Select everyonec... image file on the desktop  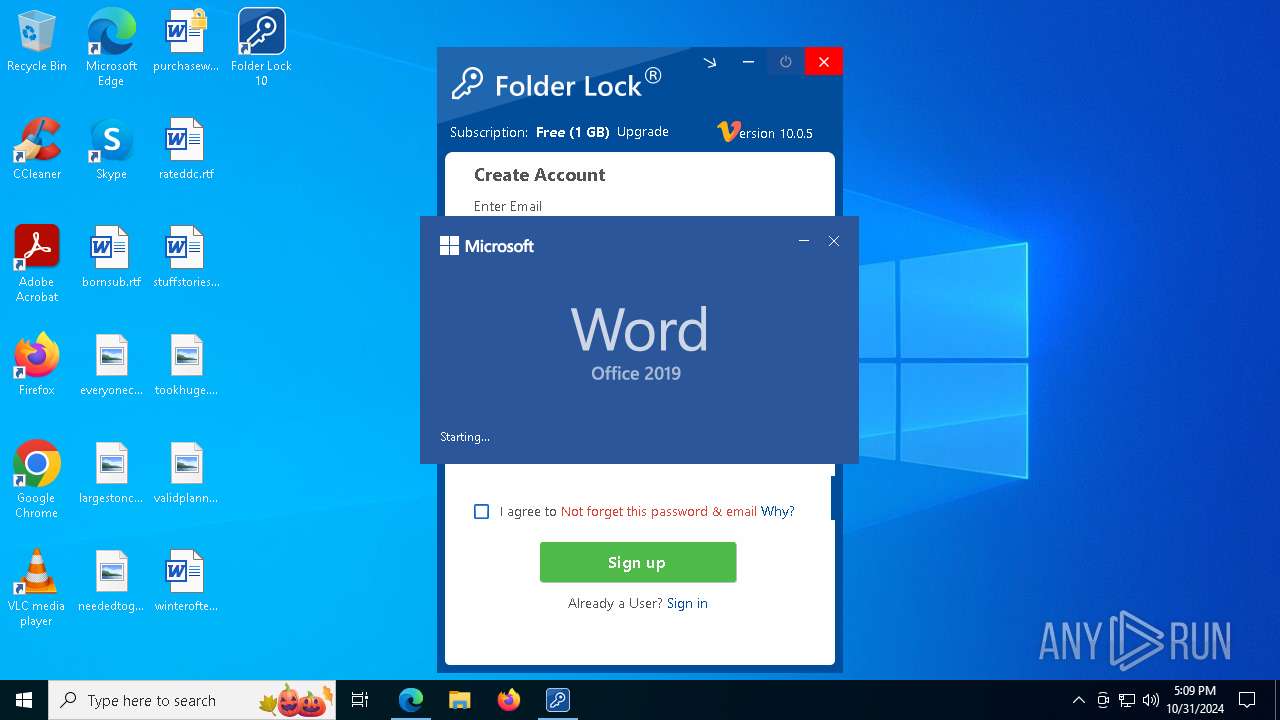click(x=111, y=366)
